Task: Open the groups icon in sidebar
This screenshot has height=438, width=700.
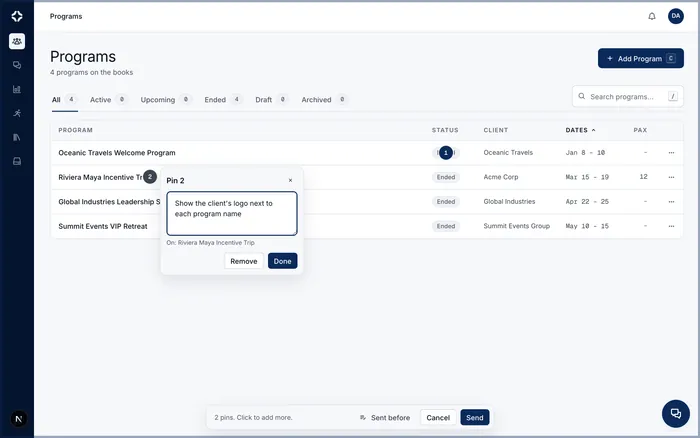Action: [x=17, y=41]
